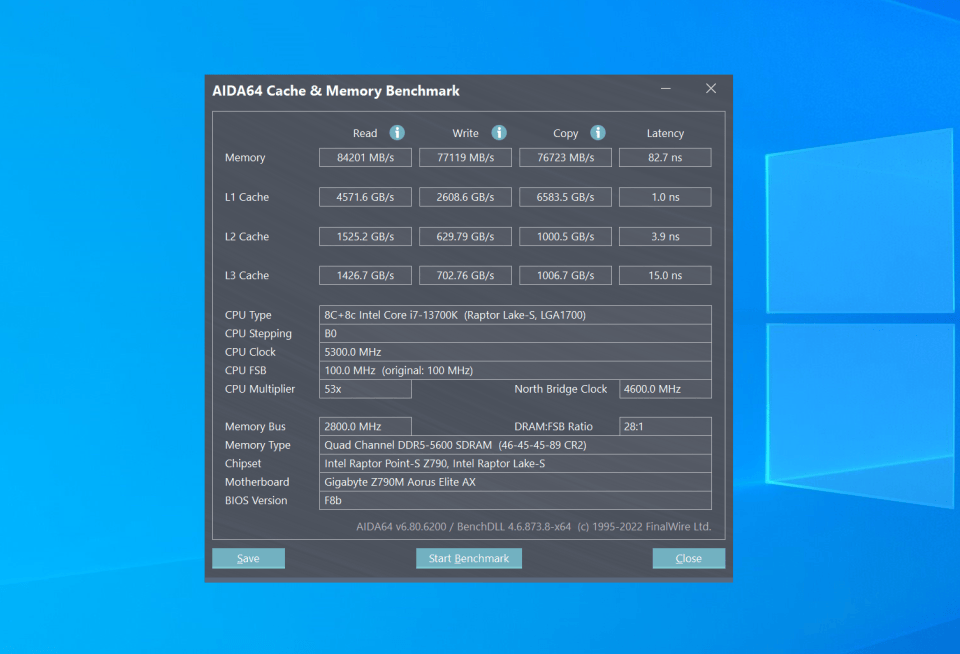Select the Memory Latency 82.7 ns field
The image size is (960, 654).
point(665,157)
